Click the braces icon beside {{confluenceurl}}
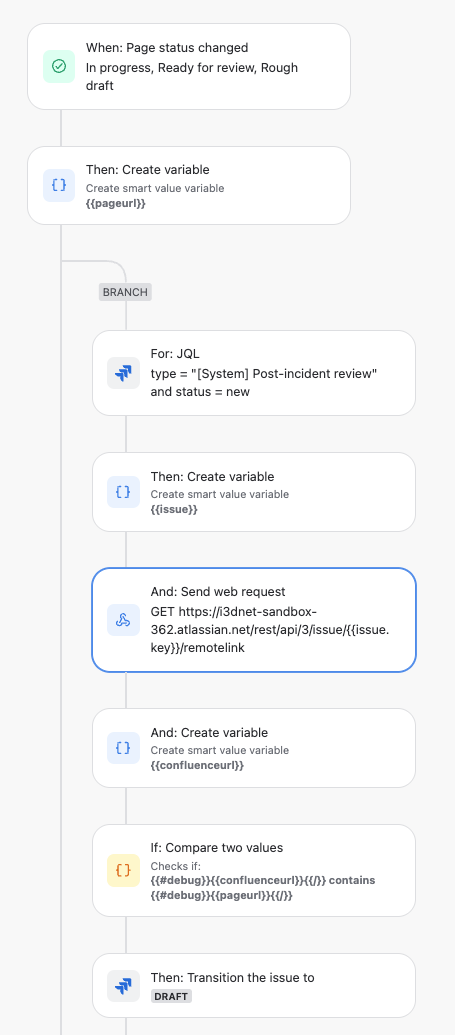 (123, 748)
